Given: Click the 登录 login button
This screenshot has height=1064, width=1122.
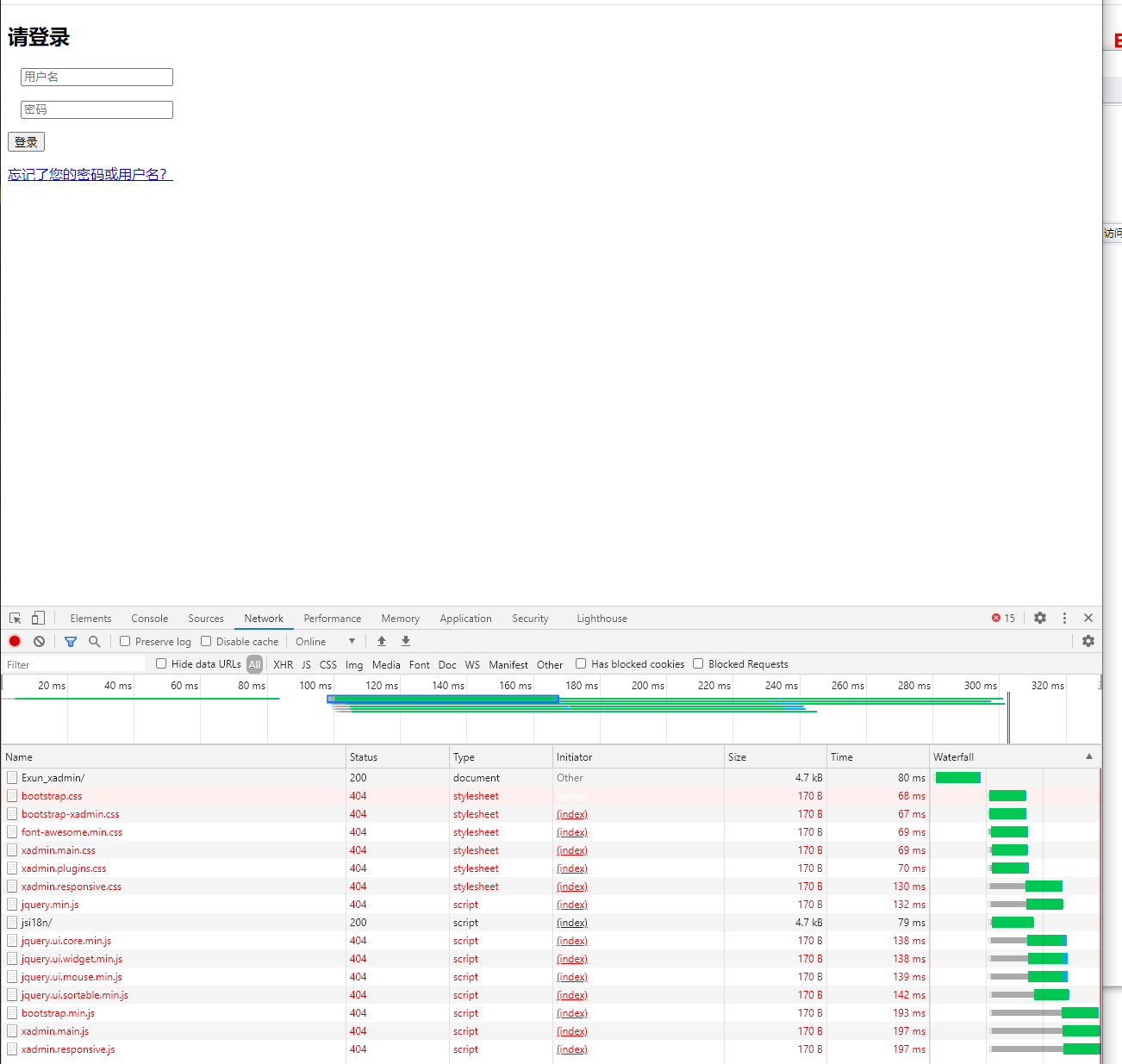Looking at the screenshot, I should pos(26,142).
